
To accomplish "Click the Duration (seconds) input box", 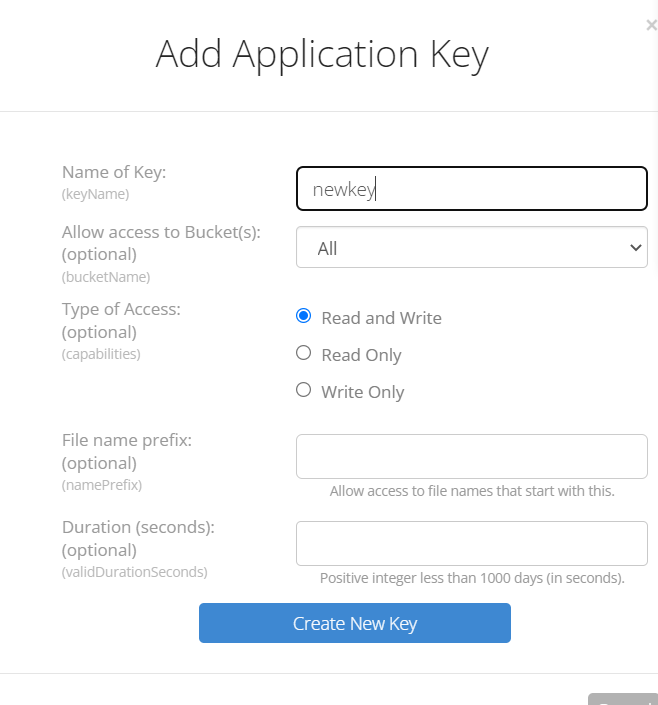I will pyautogui.click(x=472, y=544).
